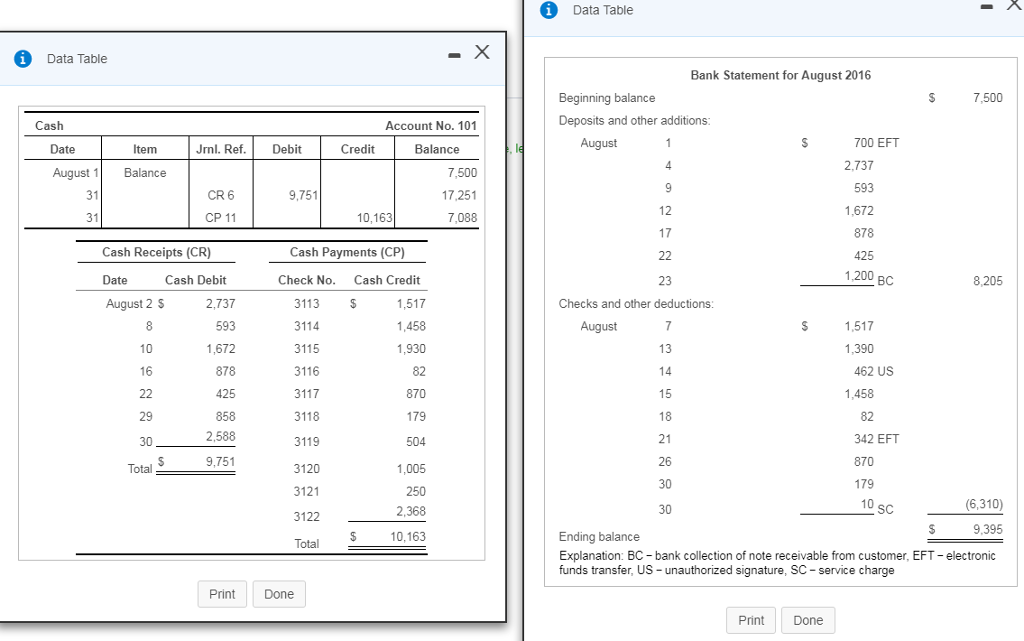Click Done on the right dialog

coord(808,620)
